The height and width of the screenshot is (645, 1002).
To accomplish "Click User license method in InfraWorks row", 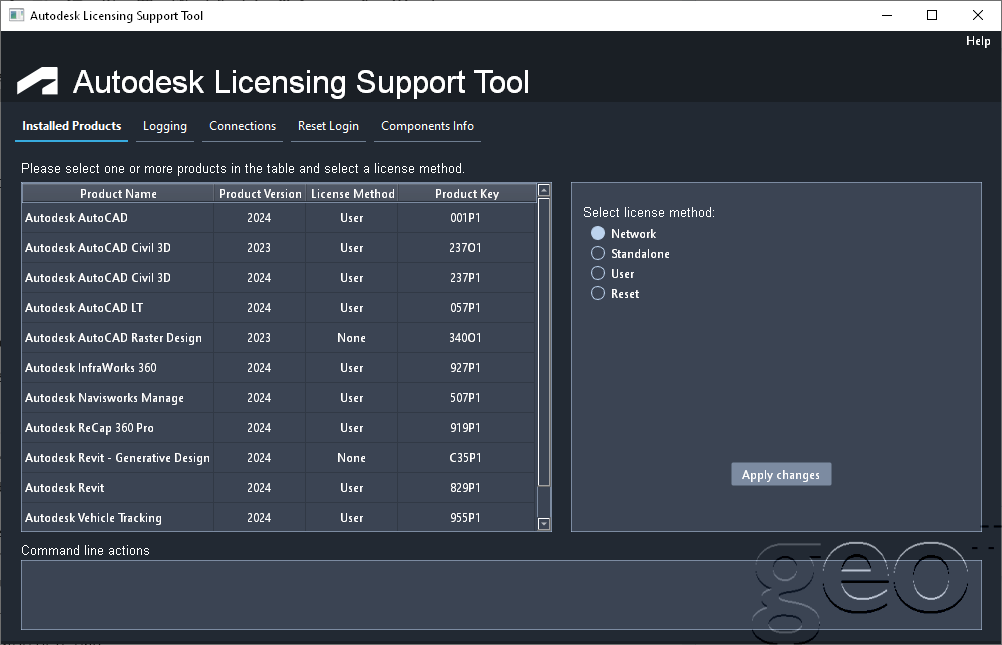I will pos(351,368).
